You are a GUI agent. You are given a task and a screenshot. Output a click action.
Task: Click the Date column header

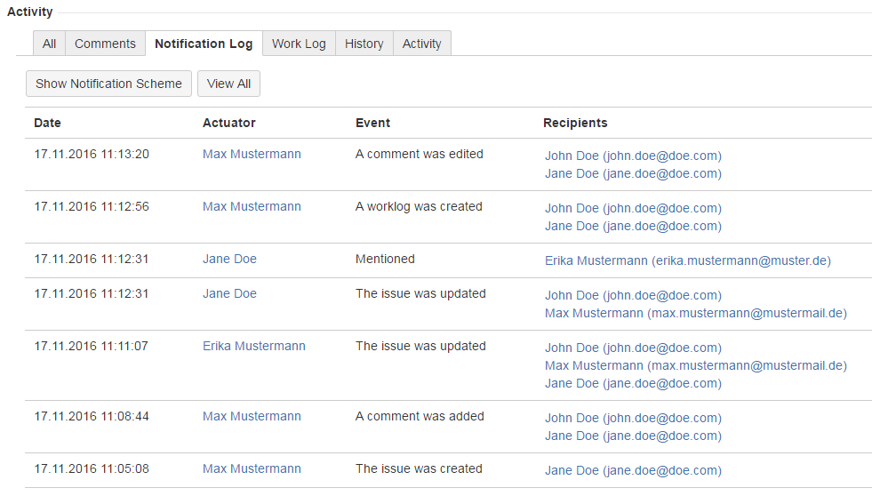[x=47, y=123]
